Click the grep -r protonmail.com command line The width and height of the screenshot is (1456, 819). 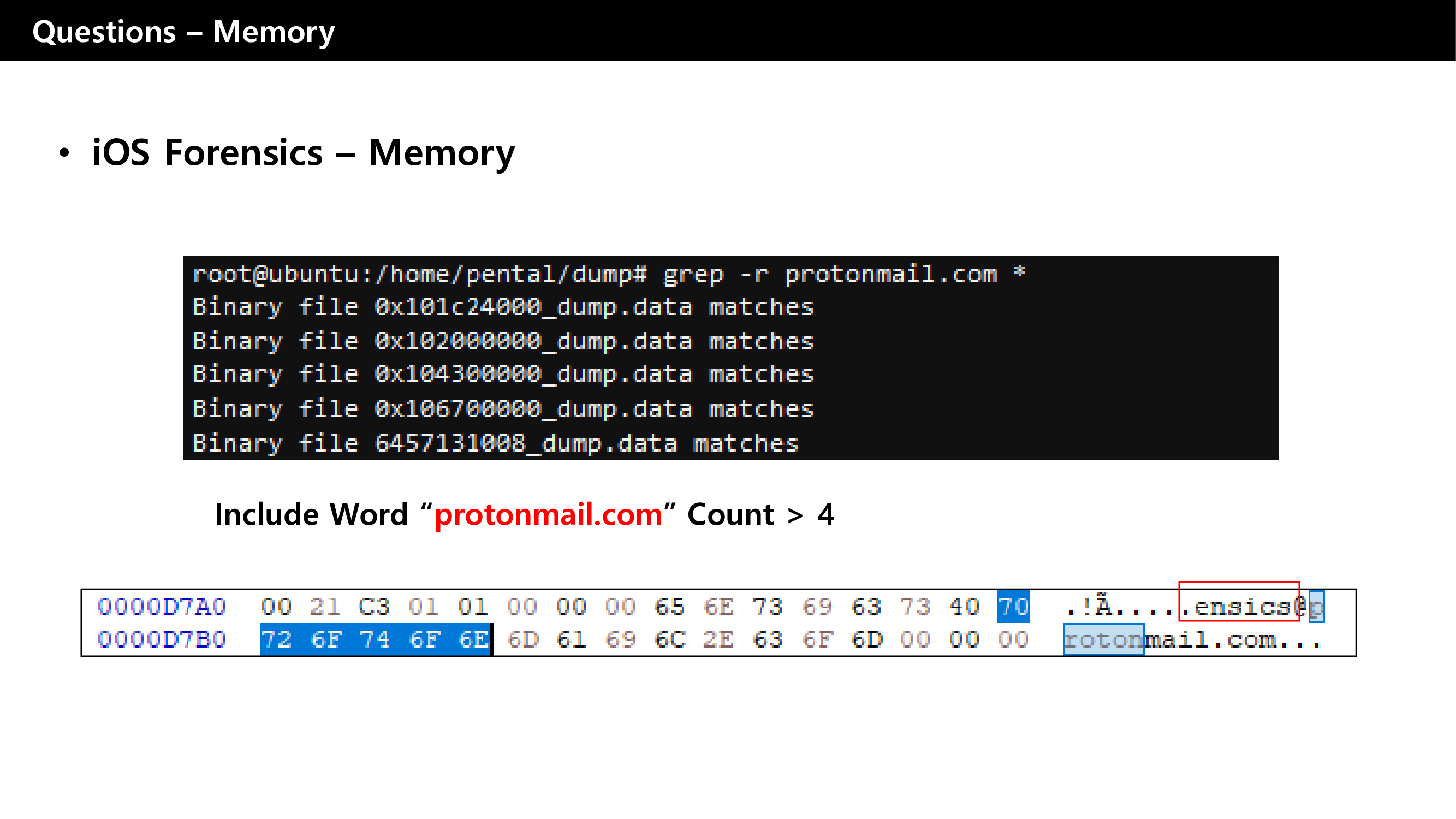pyautogui.click(x=608, y=274)
